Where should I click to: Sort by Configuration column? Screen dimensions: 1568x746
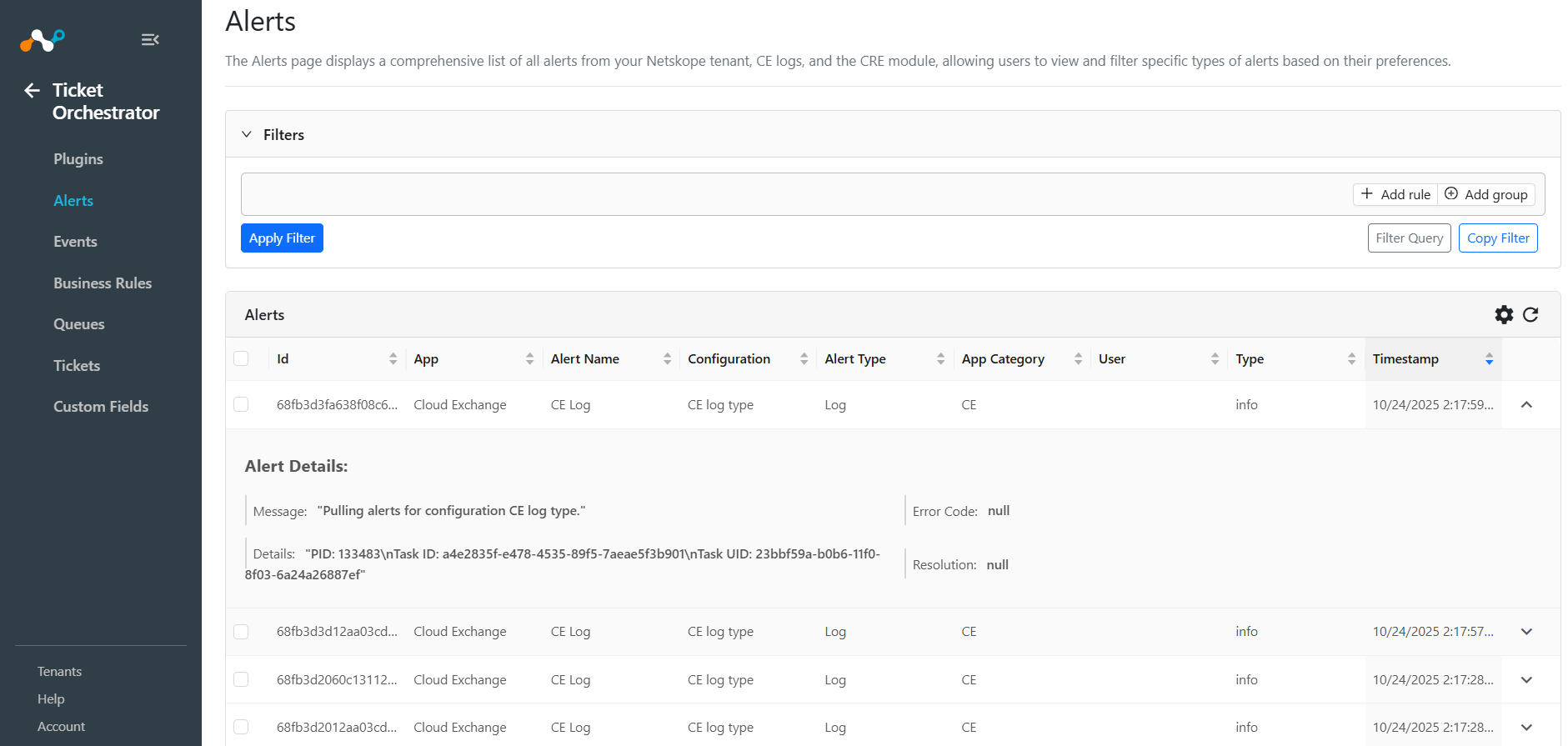click(804, 358)
